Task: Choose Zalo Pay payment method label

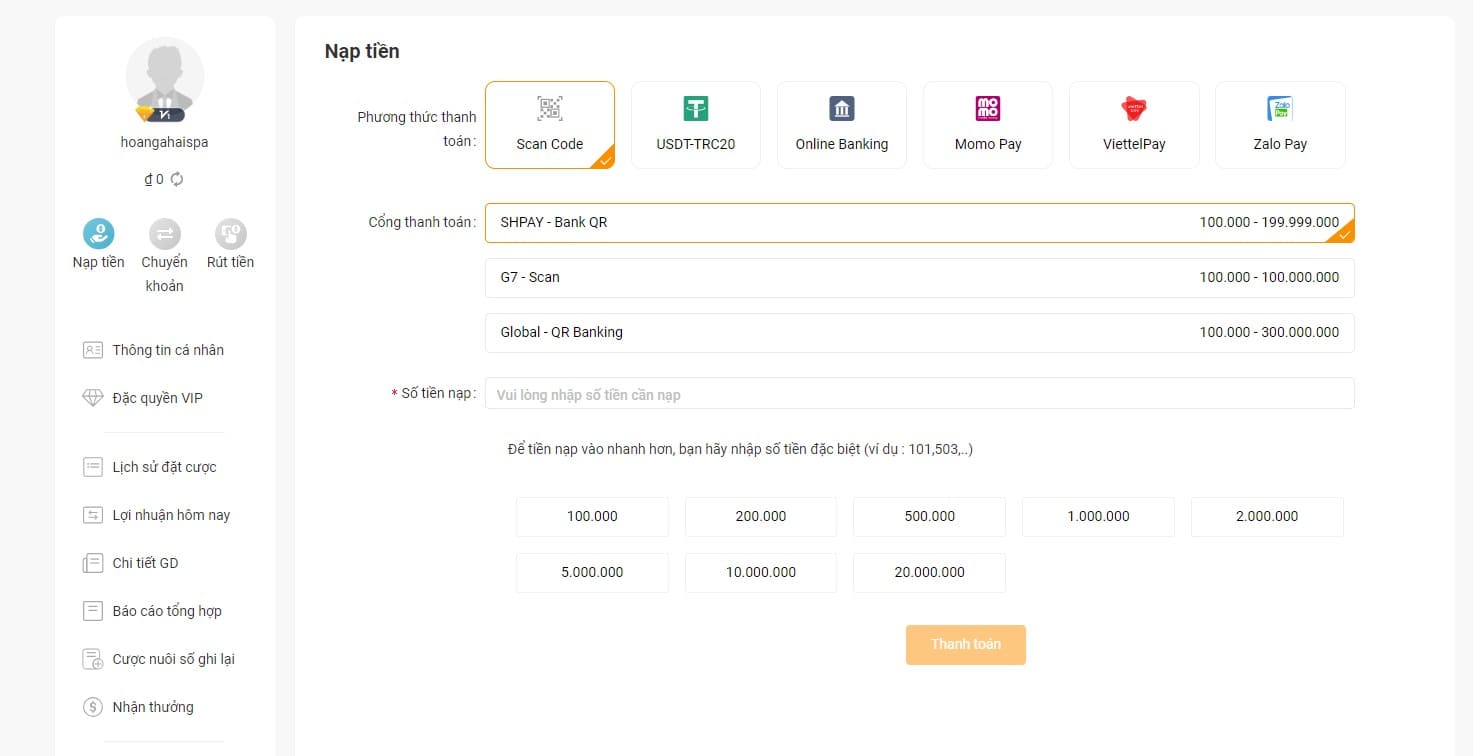Action: [x=1280, y=144]
